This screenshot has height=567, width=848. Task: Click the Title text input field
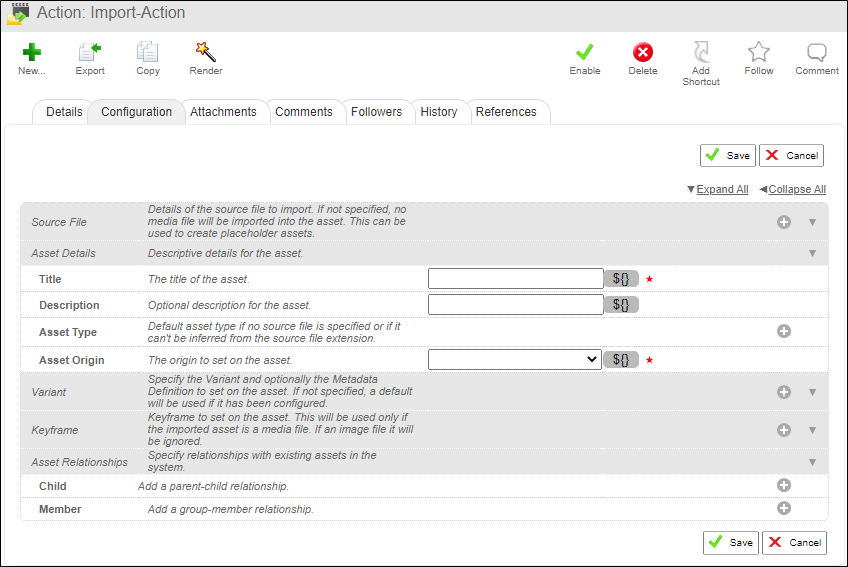(515, 279)
